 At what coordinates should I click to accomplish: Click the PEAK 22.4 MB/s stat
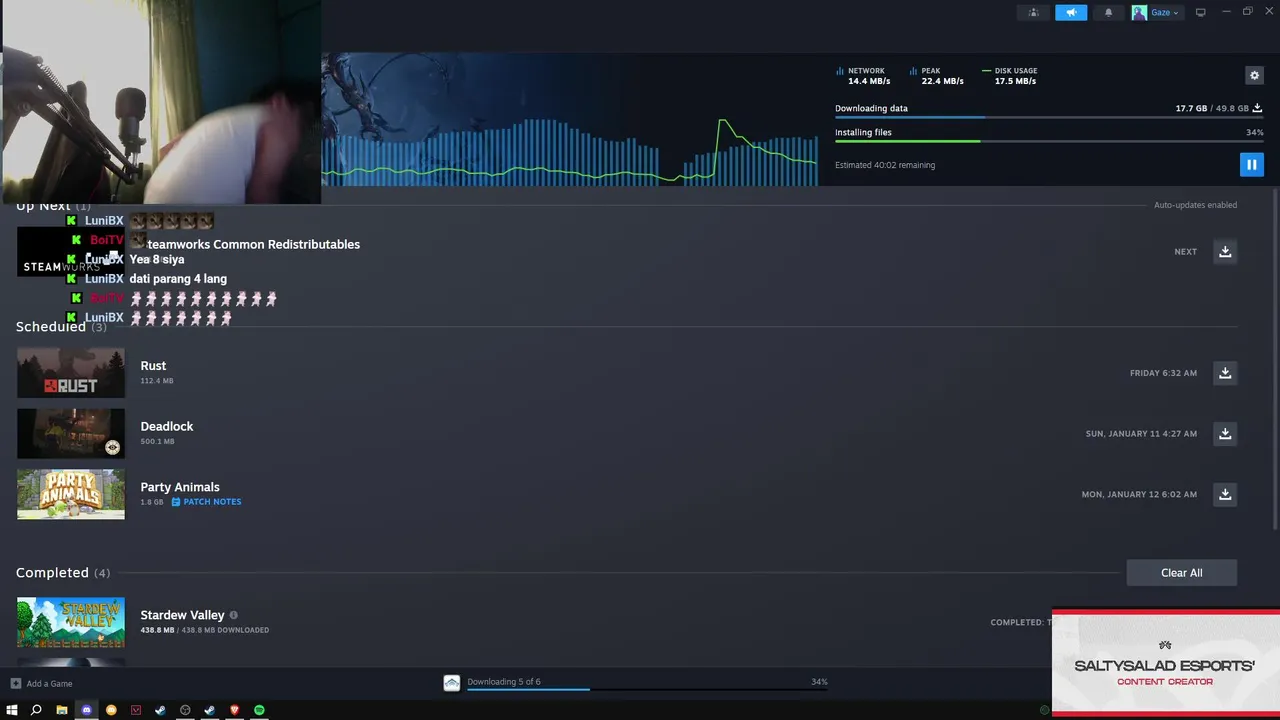[937, 76]
